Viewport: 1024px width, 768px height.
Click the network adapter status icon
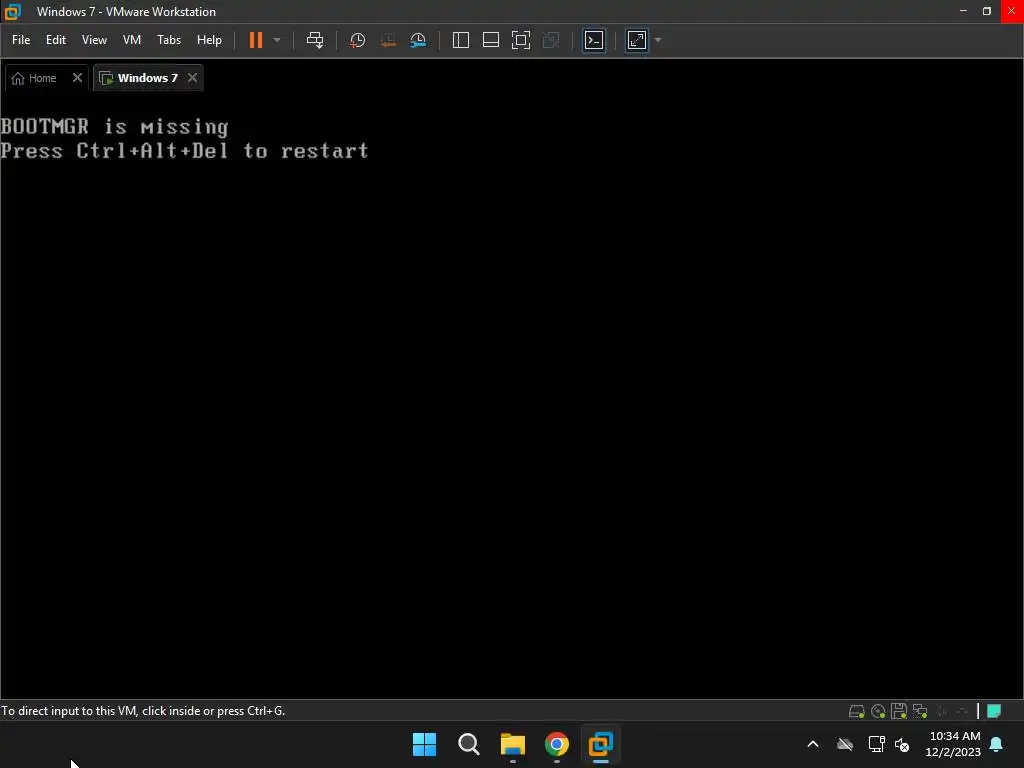[x=920, y=711]
